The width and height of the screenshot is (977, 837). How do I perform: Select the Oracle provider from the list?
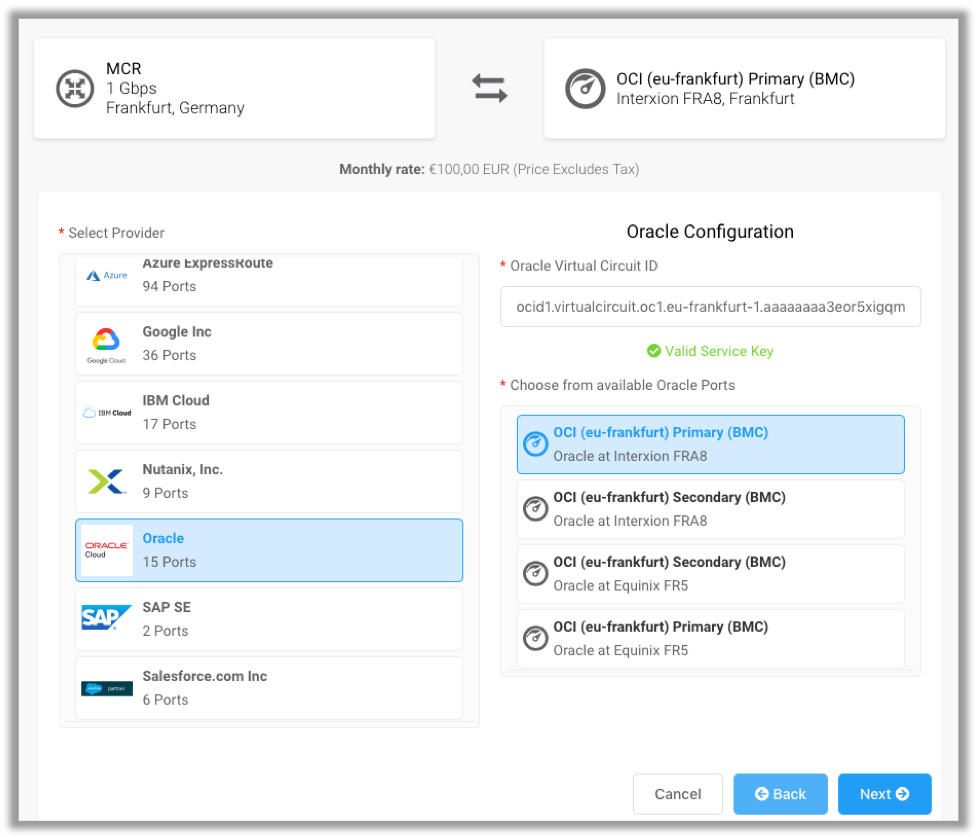pyautogui.click(x=268, y=550)
